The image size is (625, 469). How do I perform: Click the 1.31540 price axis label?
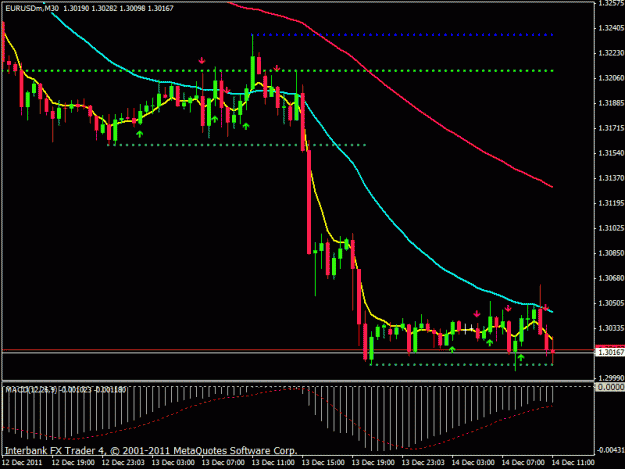coord(611,153)
